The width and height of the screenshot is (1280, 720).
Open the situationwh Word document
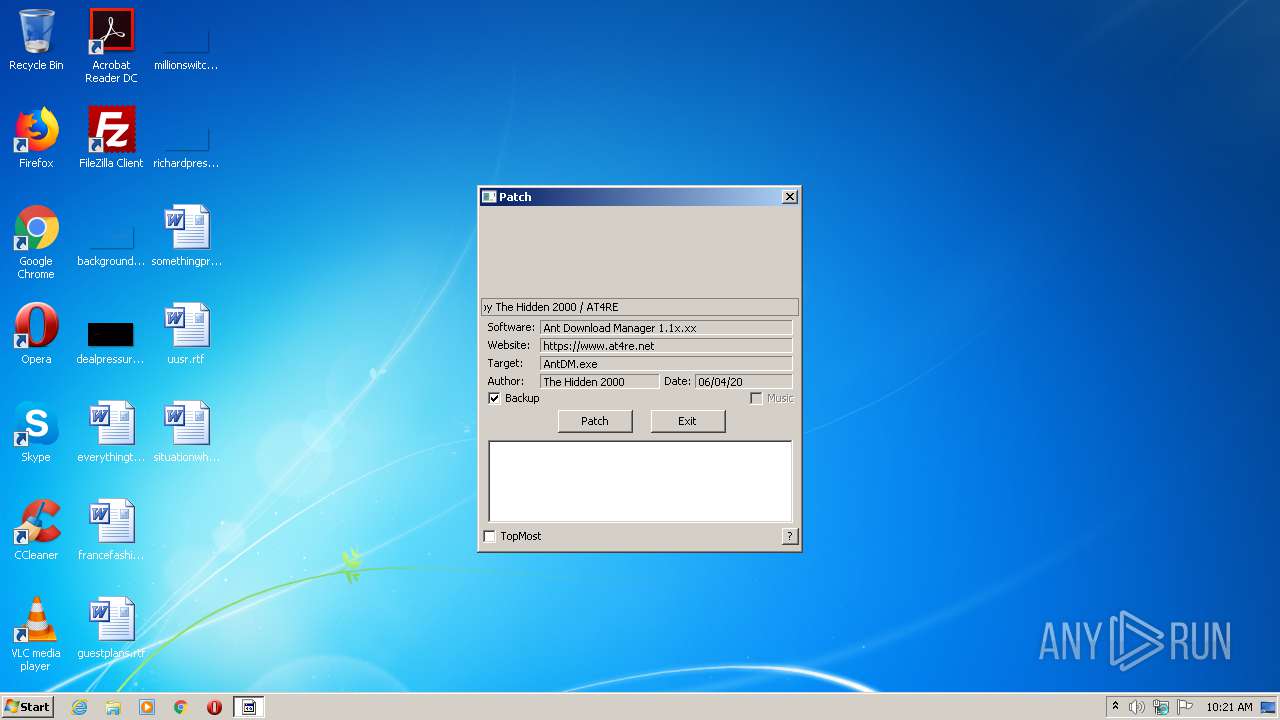click(186, 433)
